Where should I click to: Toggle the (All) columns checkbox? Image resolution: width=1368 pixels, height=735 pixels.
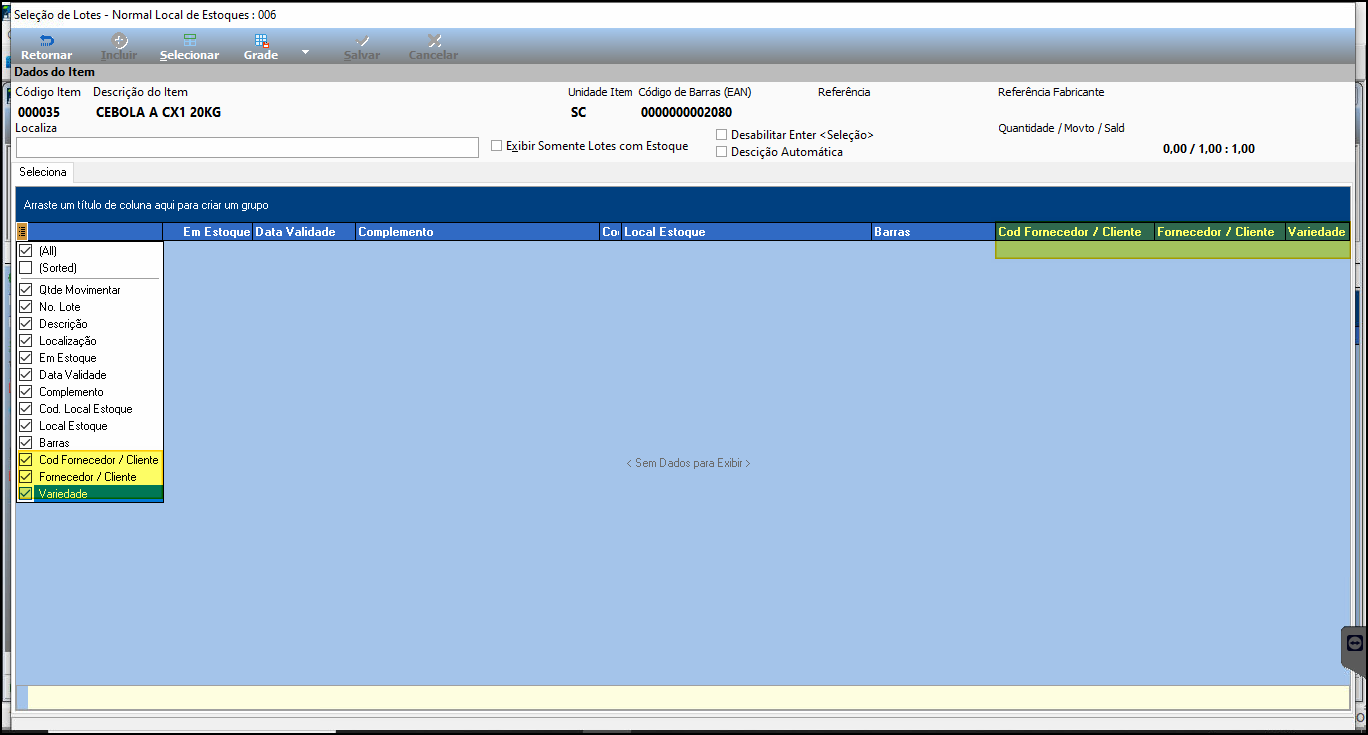pos(26,251)
